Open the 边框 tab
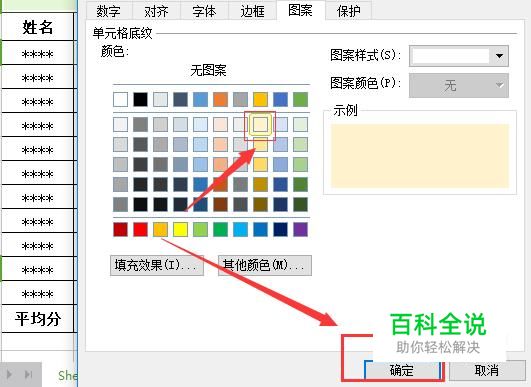This screenshot has height=387, width=531. (x=252, y=11)
